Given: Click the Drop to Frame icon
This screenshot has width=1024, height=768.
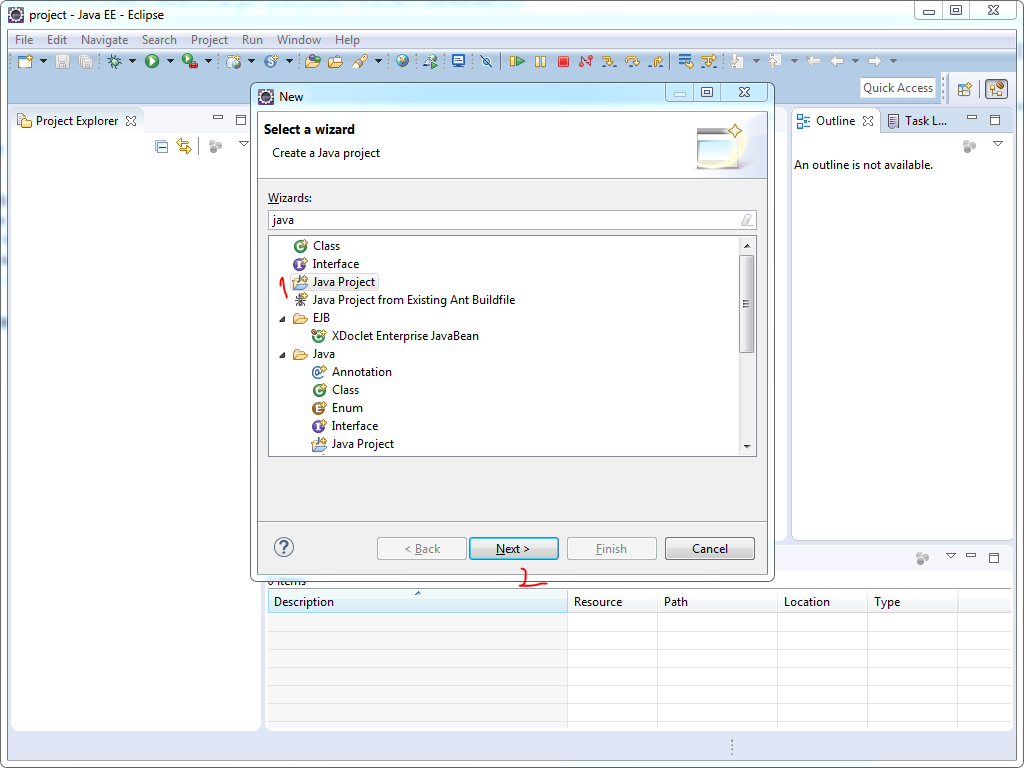Looking at the screenshot, I should click(x=685, y=61).
